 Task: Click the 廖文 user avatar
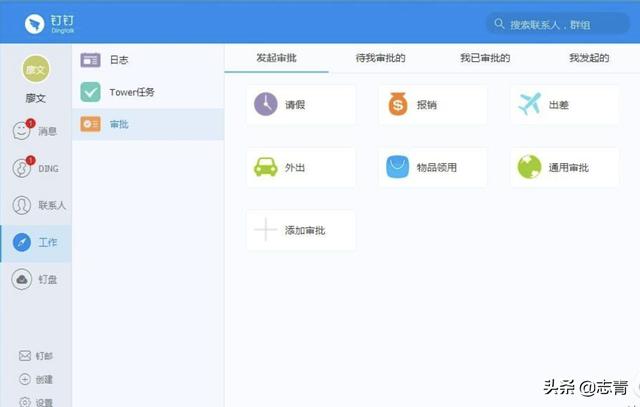point(35,68)
